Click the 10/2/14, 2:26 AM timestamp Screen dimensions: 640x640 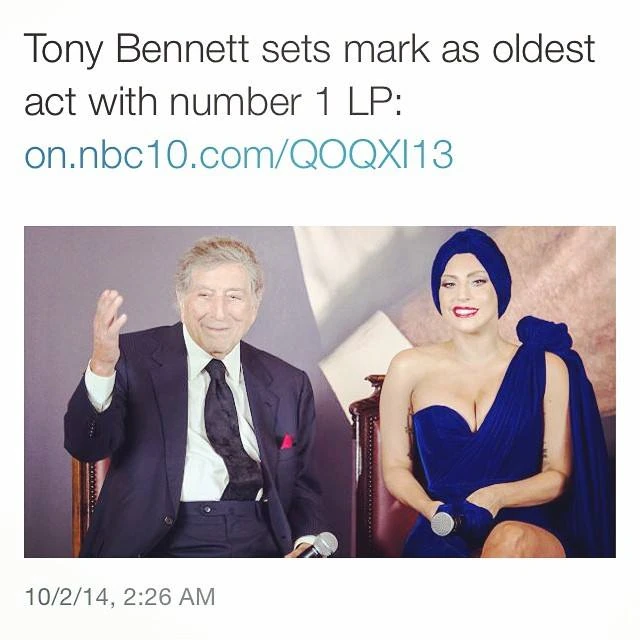click(120, 597)
